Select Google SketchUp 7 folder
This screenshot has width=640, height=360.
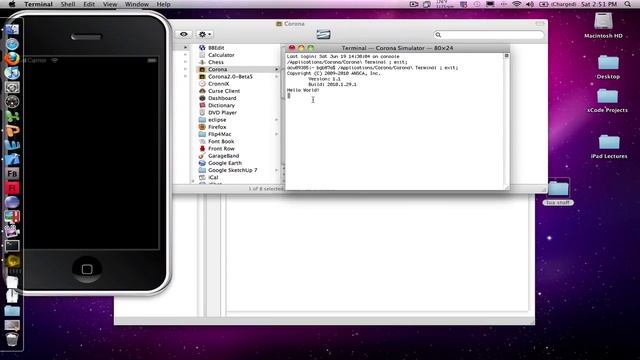click(232, 170)
